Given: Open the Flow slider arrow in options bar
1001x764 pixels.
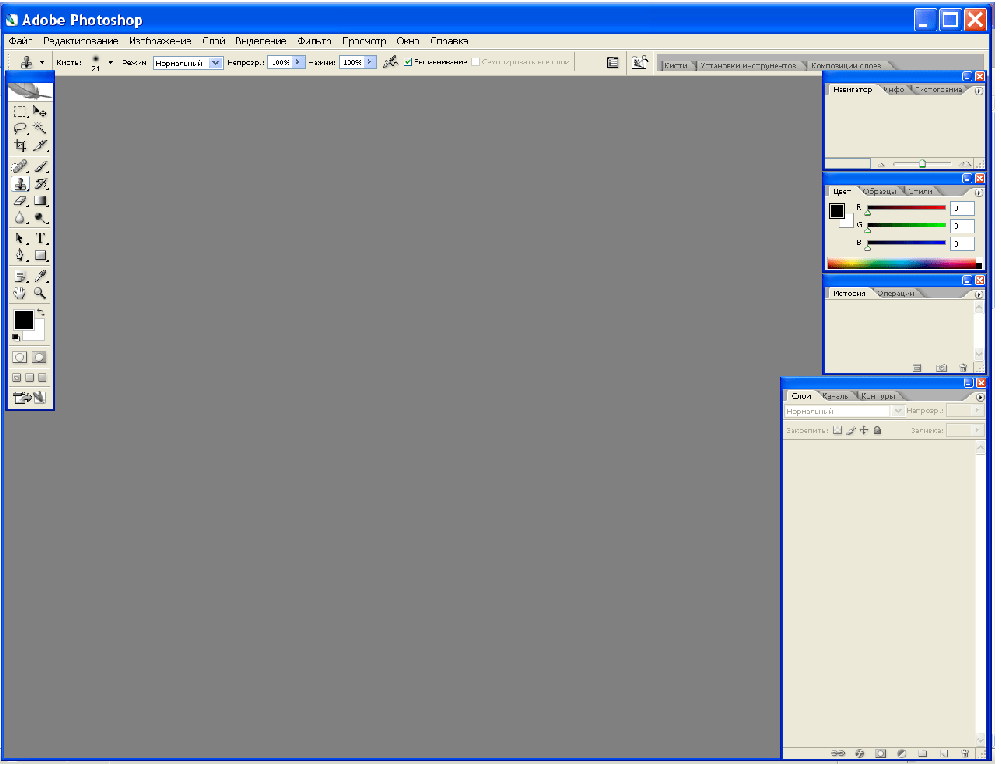Looking at the screenshot, I should click(x=370, y=62).
